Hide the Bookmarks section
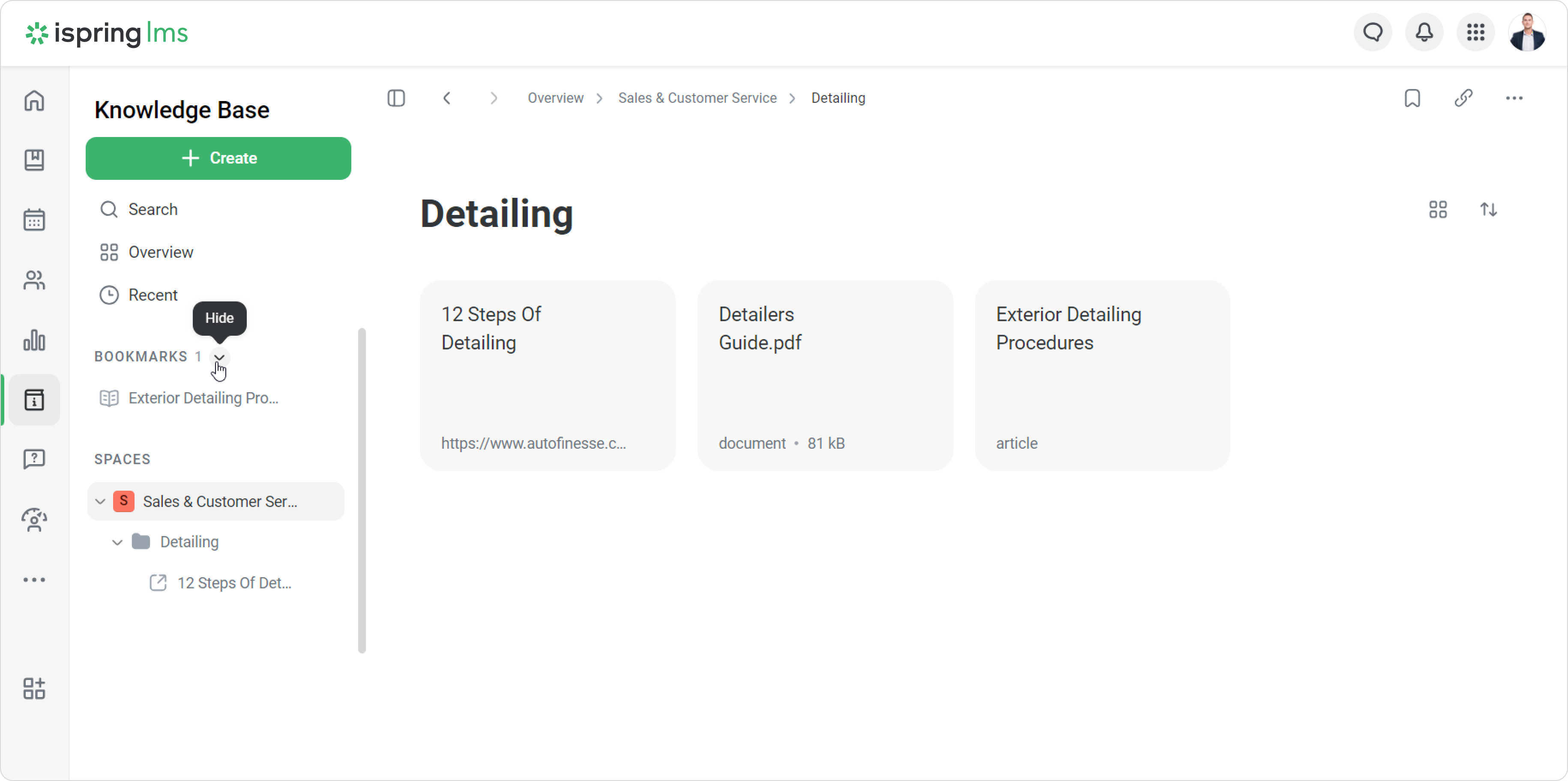 220,357
